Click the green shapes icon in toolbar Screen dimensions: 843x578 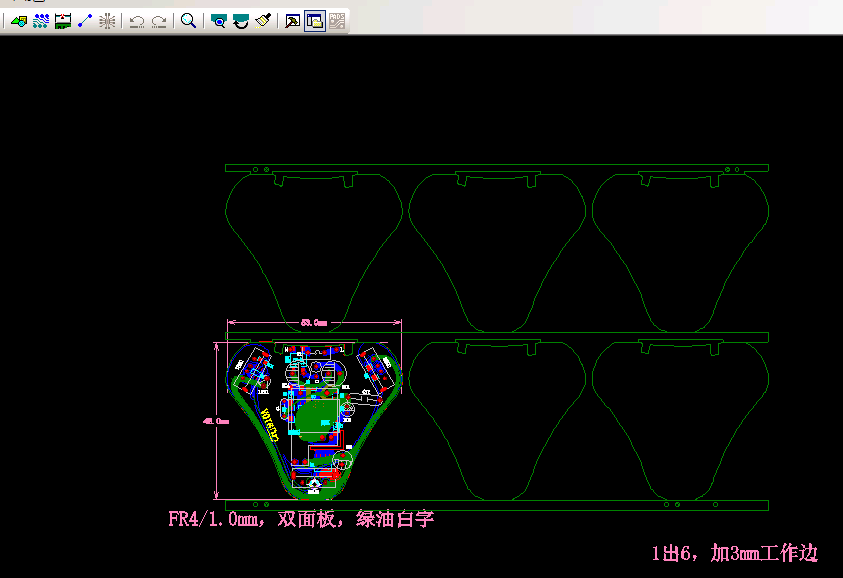pos(18,20)
